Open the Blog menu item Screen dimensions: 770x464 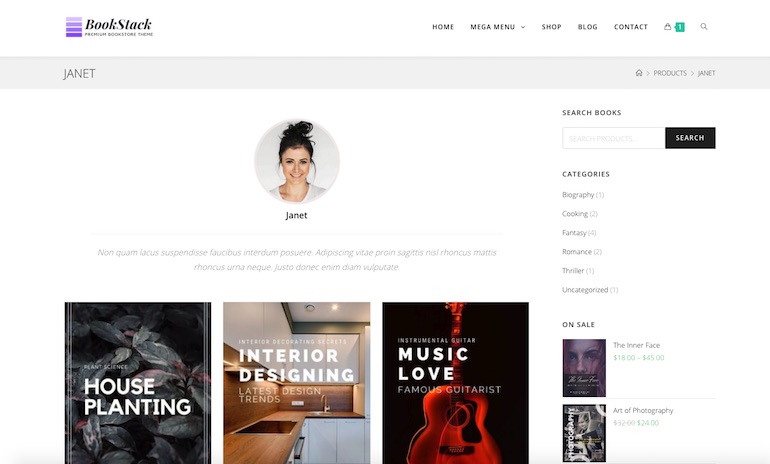(x=588, y=27)
